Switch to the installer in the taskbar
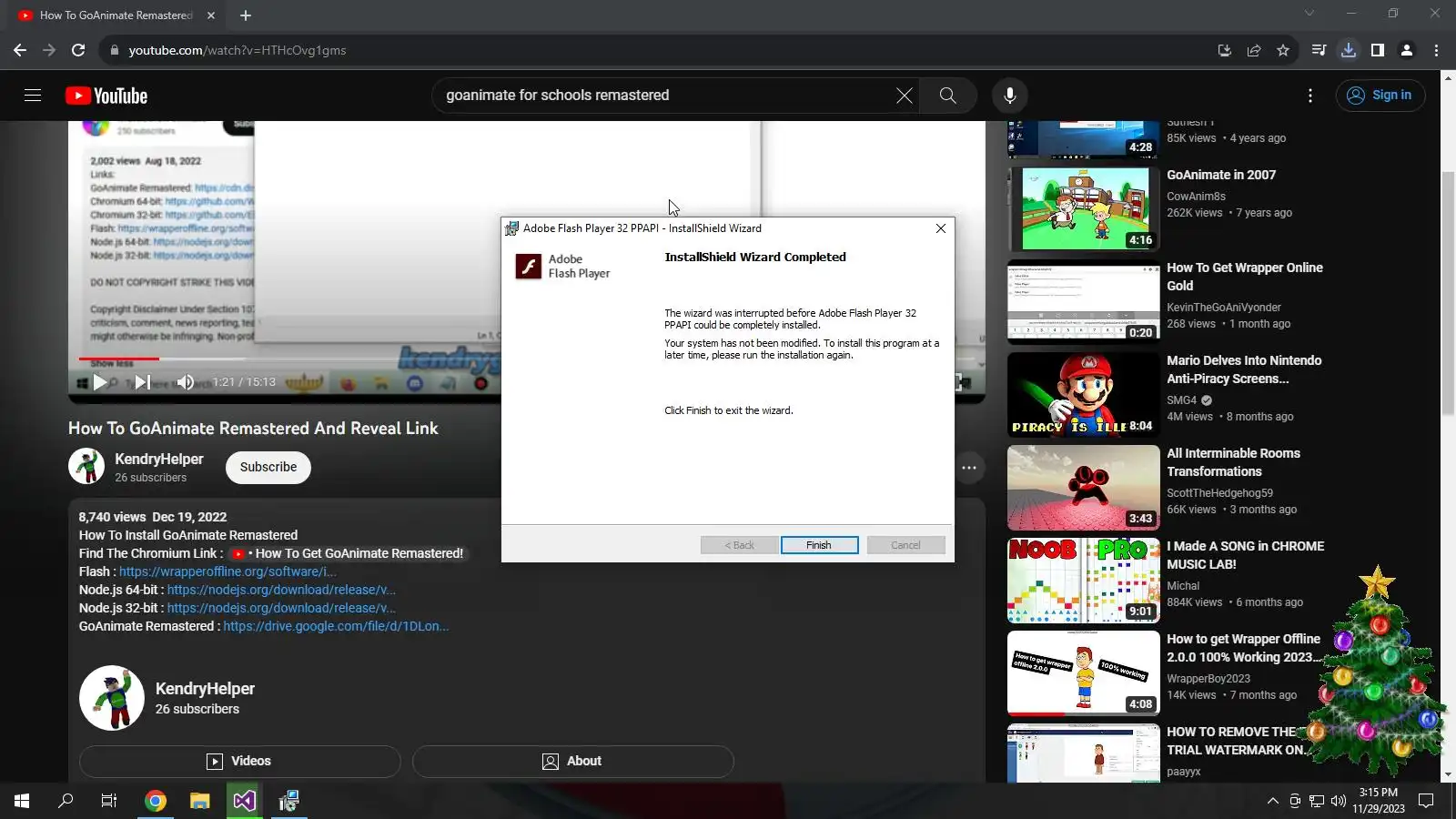The image size is (1456, 819). pos(289,801)
